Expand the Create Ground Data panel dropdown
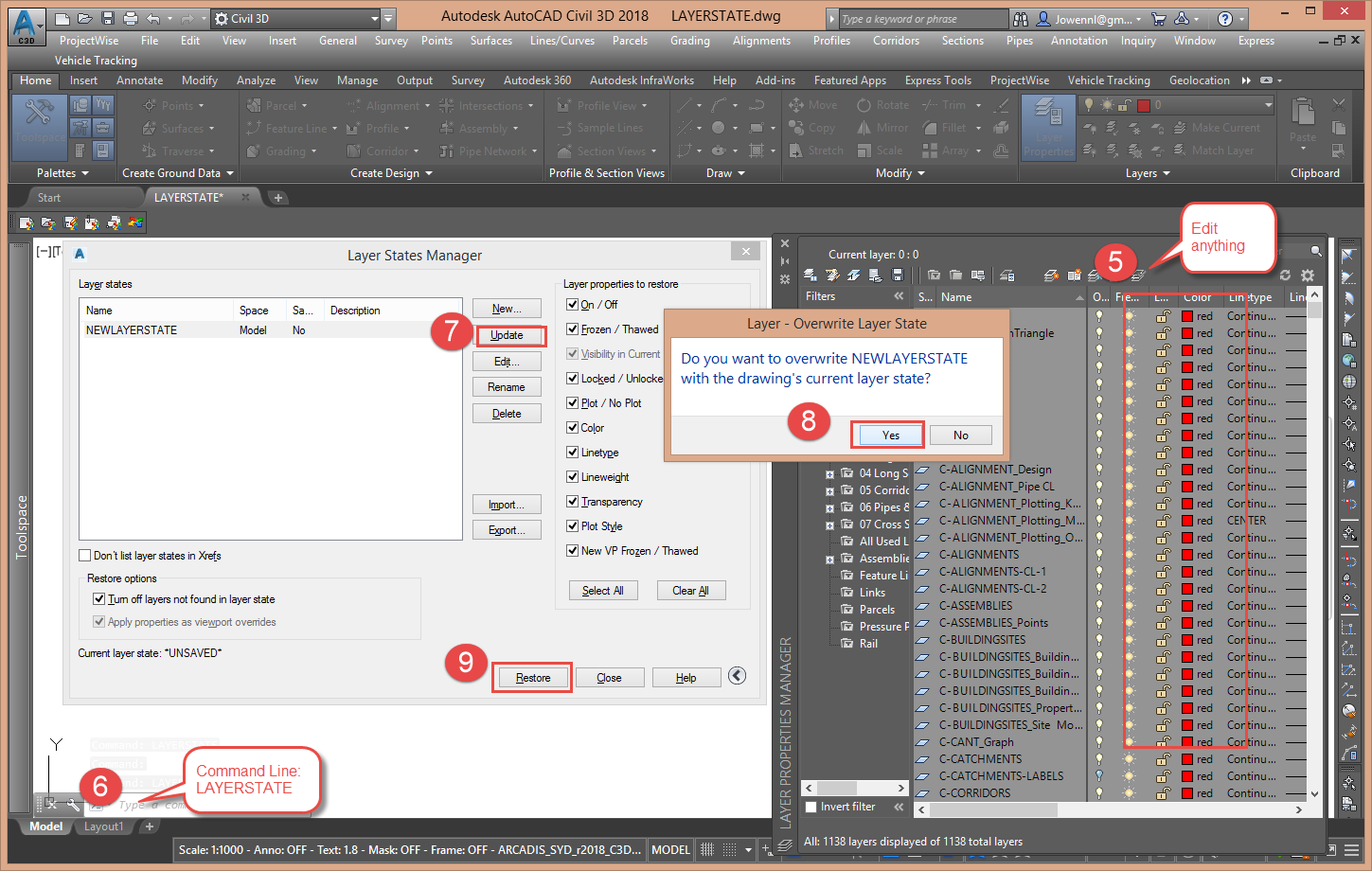 coord(177,173)
